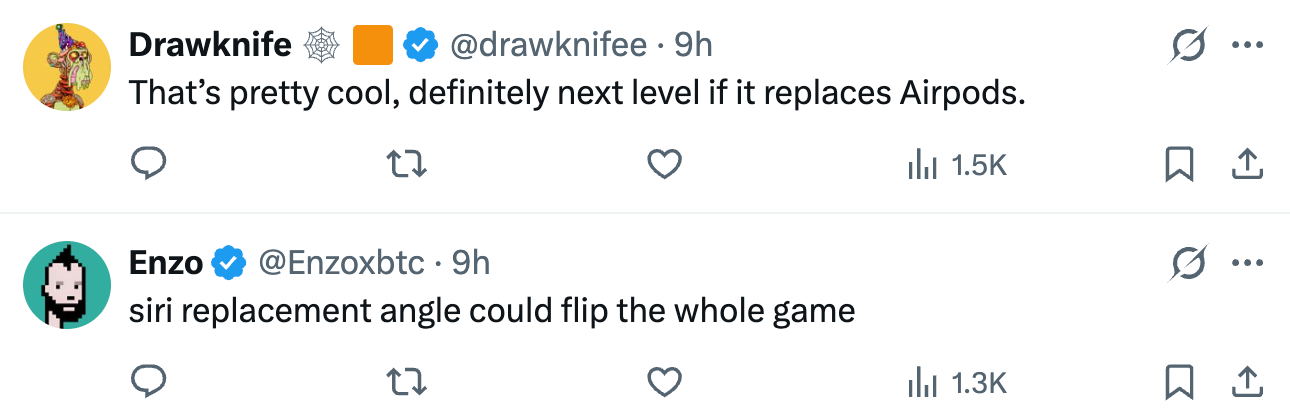Like Drawknife's tweet about Airpods
The width and height of the screenshot is (1290, 410).
click(x=664, y=164)
